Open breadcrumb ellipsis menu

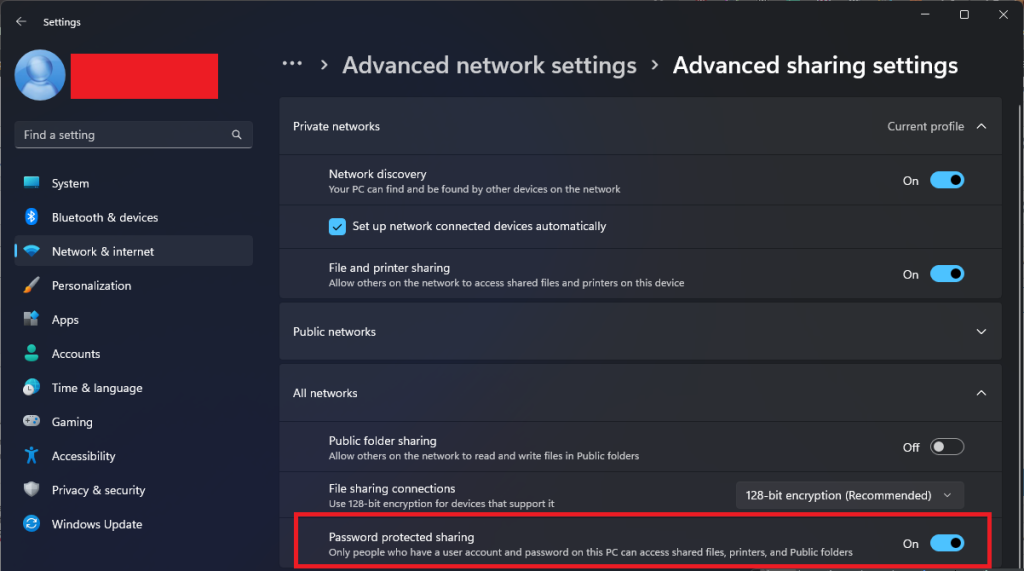coord(292,64)
